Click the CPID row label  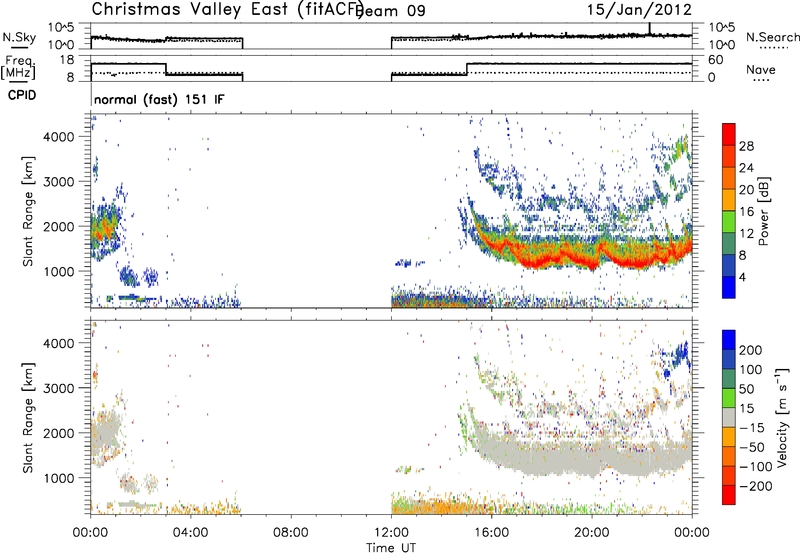pyautogui.click(x=22, y=95)
